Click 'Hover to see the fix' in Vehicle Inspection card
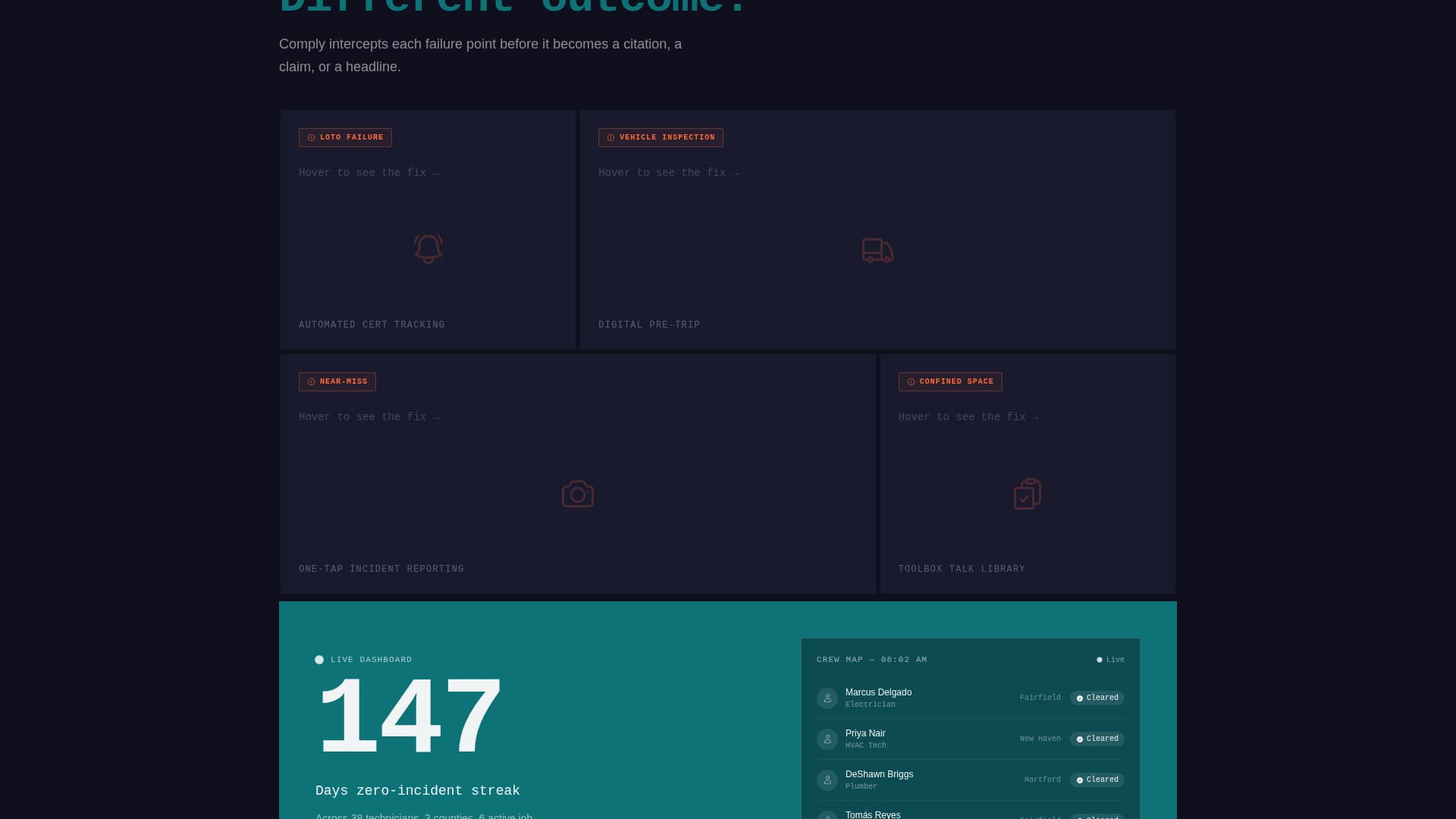The width and height of the screenshot is (1456, 819). tap(669, 173)
